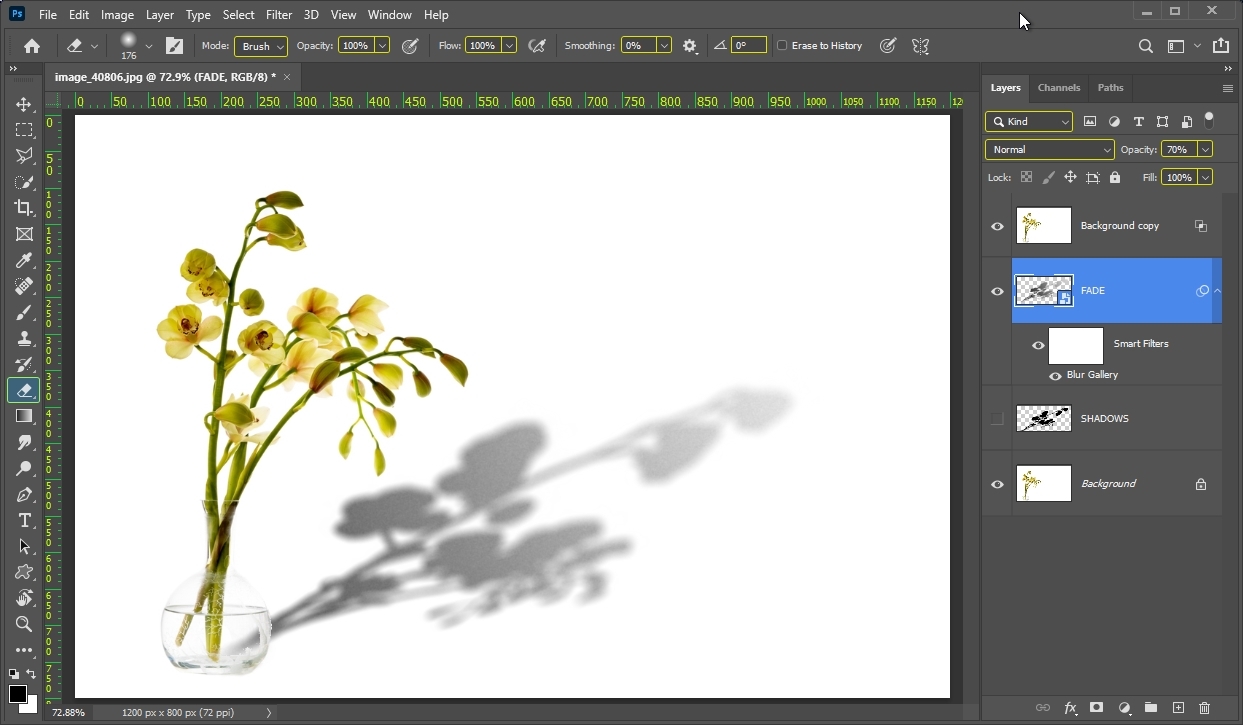
Task: Select the Zoom magnifier tool
Action: click(x=24, y=624)
